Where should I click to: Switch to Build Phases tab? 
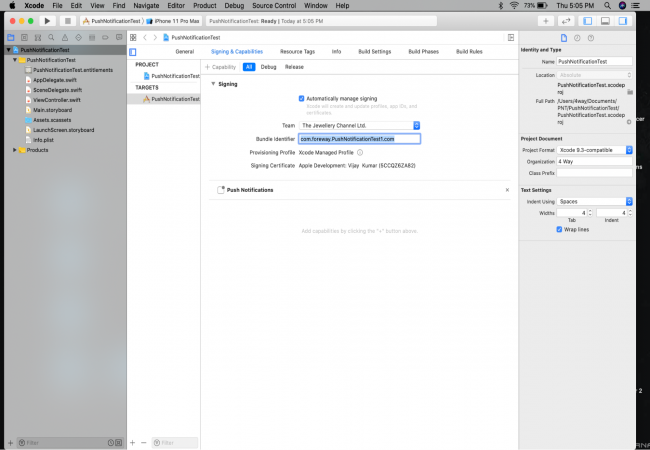[423, 51]
